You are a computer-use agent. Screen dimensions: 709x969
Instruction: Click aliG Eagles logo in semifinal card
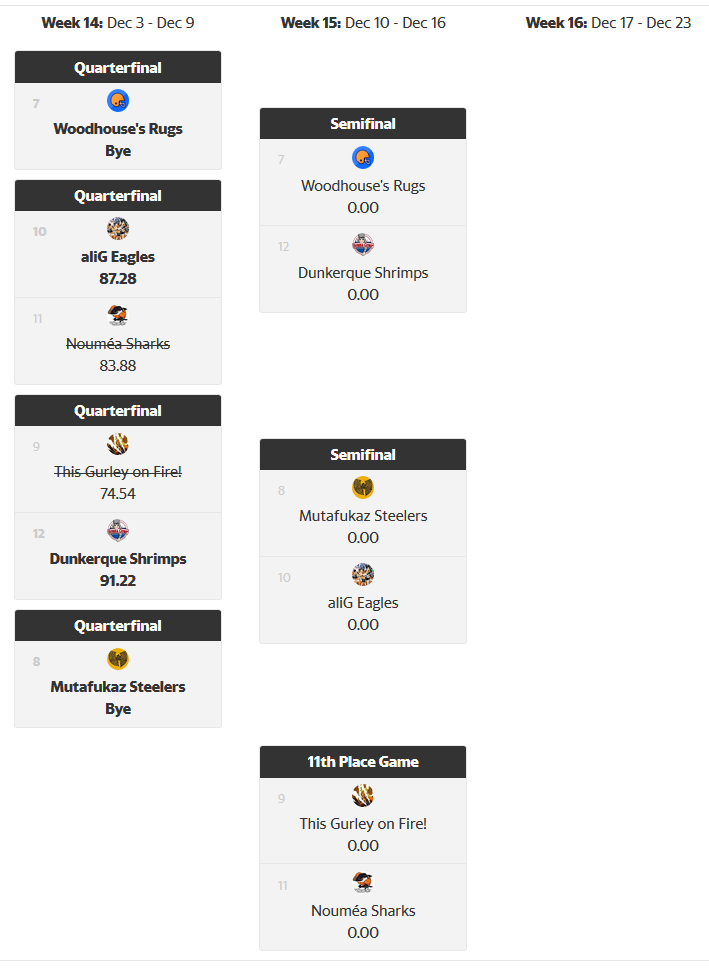coord(363,575)
